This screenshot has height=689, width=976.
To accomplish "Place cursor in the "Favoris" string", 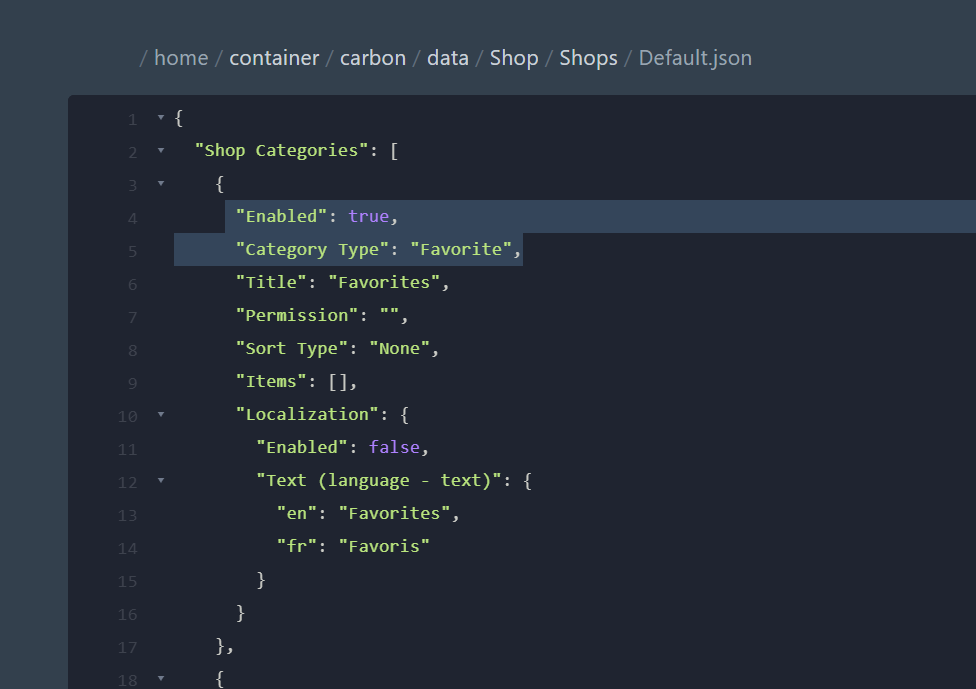I will point(384,547).
